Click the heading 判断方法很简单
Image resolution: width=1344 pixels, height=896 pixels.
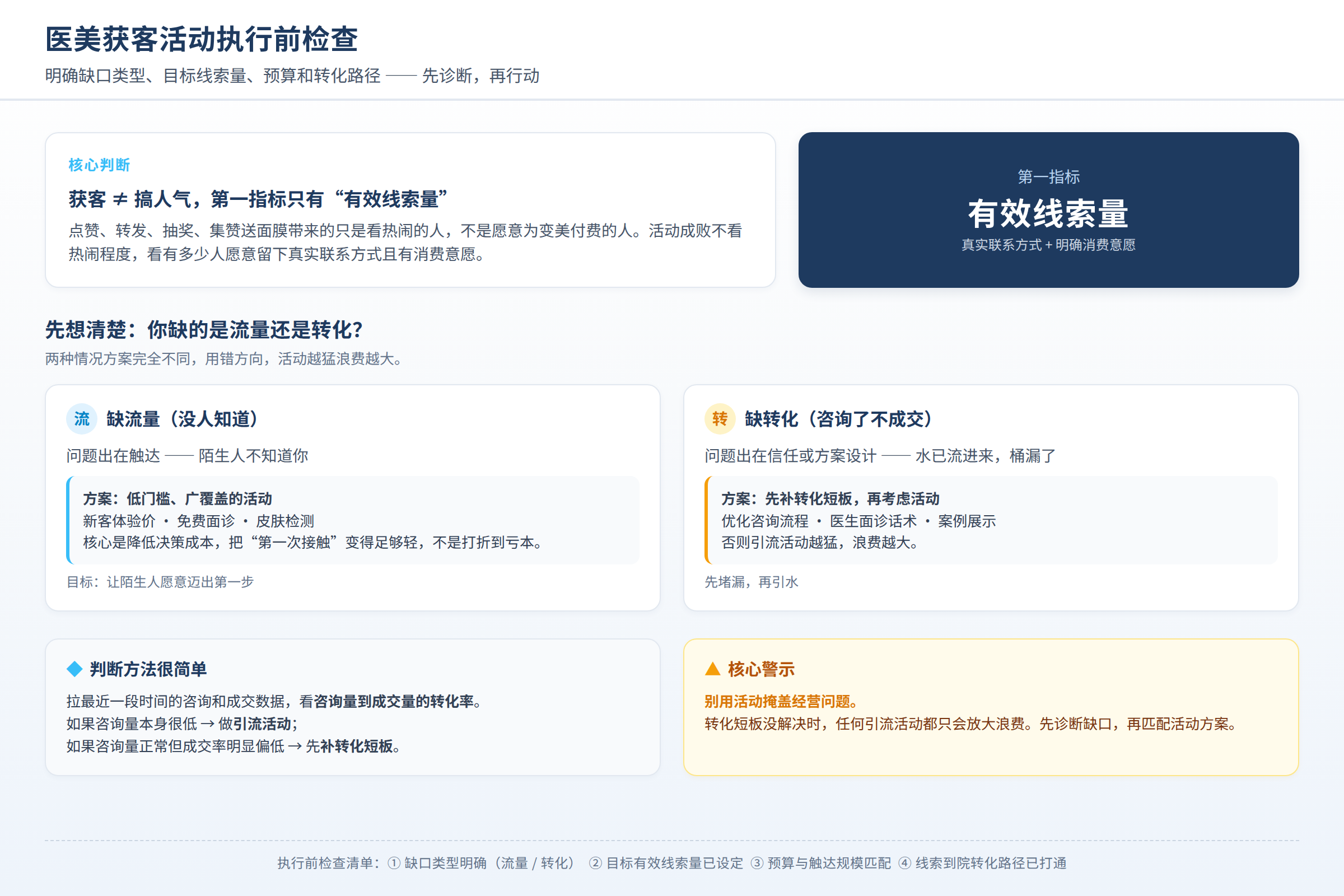(148, 669)
